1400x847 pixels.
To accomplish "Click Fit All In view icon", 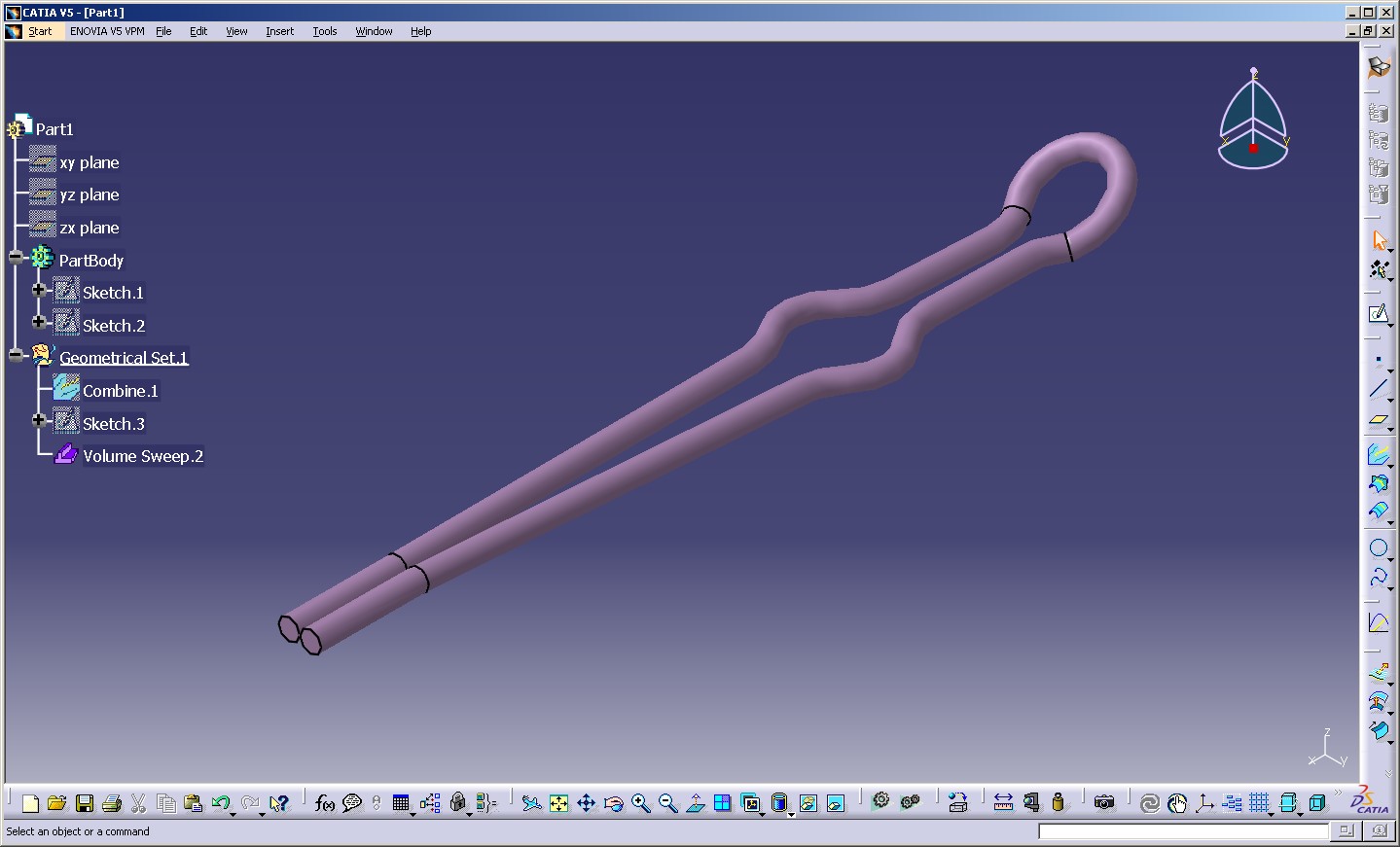I will click(558, 803).
